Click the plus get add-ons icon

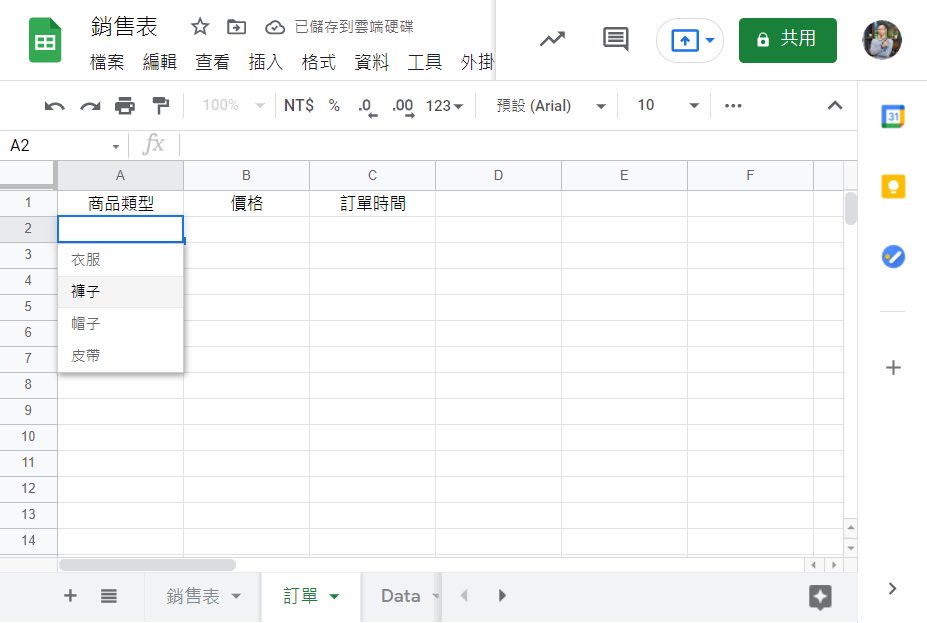(x=893, y=368)
